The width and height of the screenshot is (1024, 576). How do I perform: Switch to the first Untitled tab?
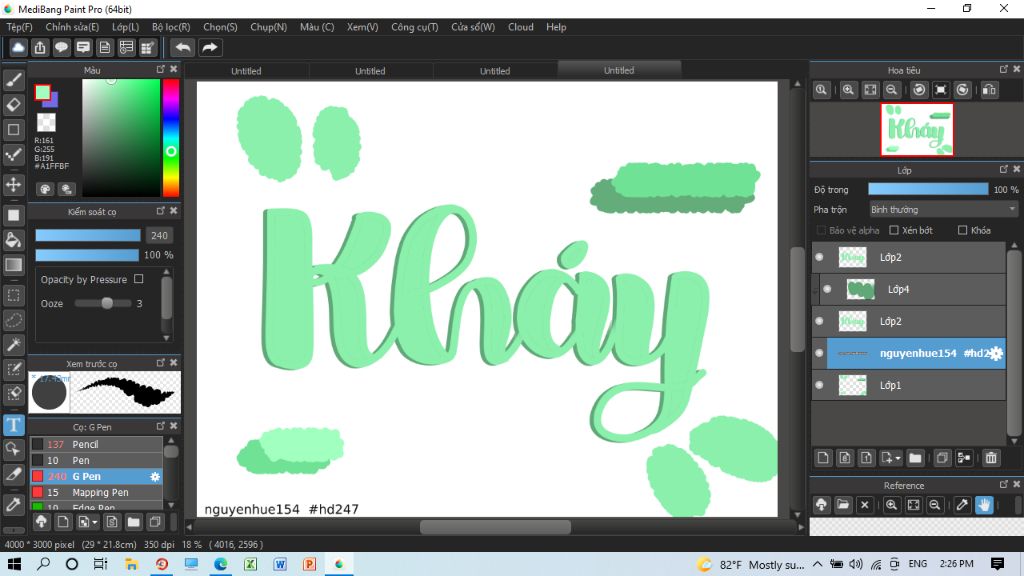coord(246,71)
